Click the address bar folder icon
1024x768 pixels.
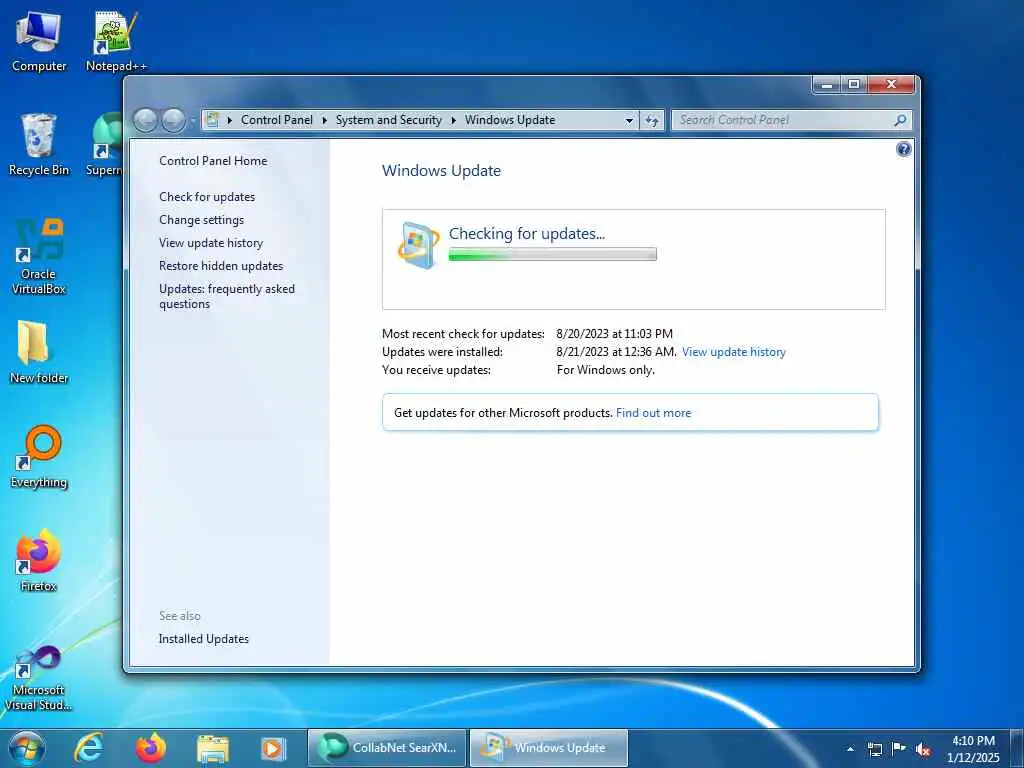(212, 120)
